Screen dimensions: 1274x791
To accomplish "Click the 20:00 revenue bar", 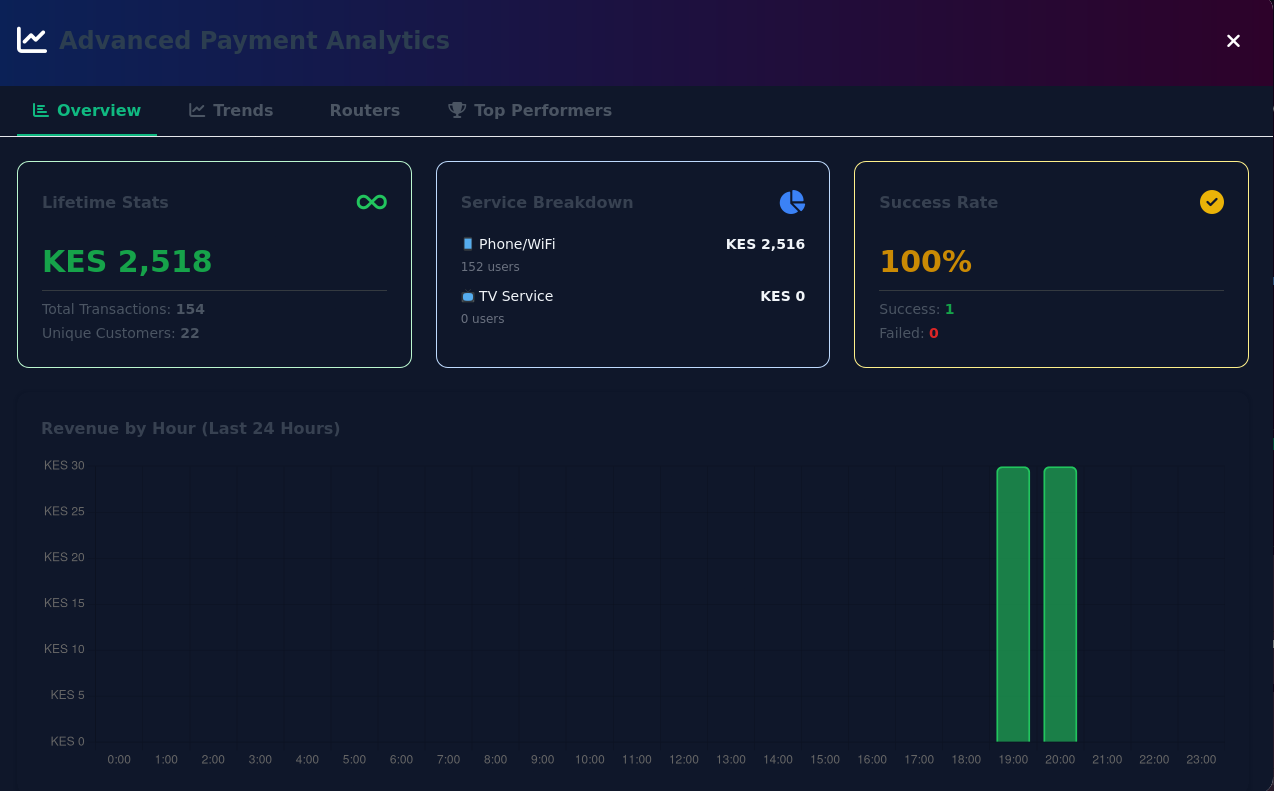I will (x=1059, y=604).
